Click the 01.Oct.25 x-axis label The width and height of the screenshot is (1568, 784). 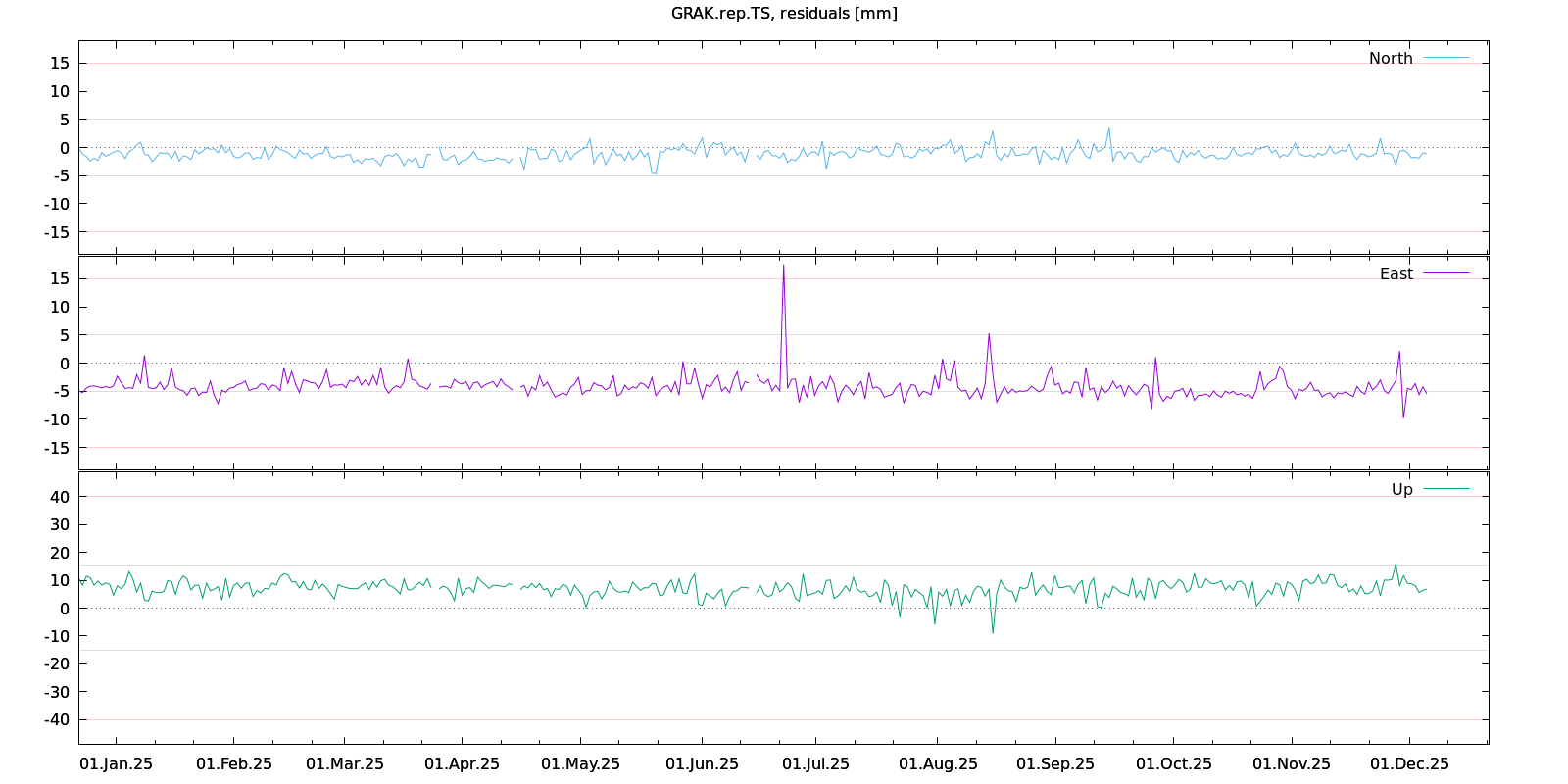1173,764
